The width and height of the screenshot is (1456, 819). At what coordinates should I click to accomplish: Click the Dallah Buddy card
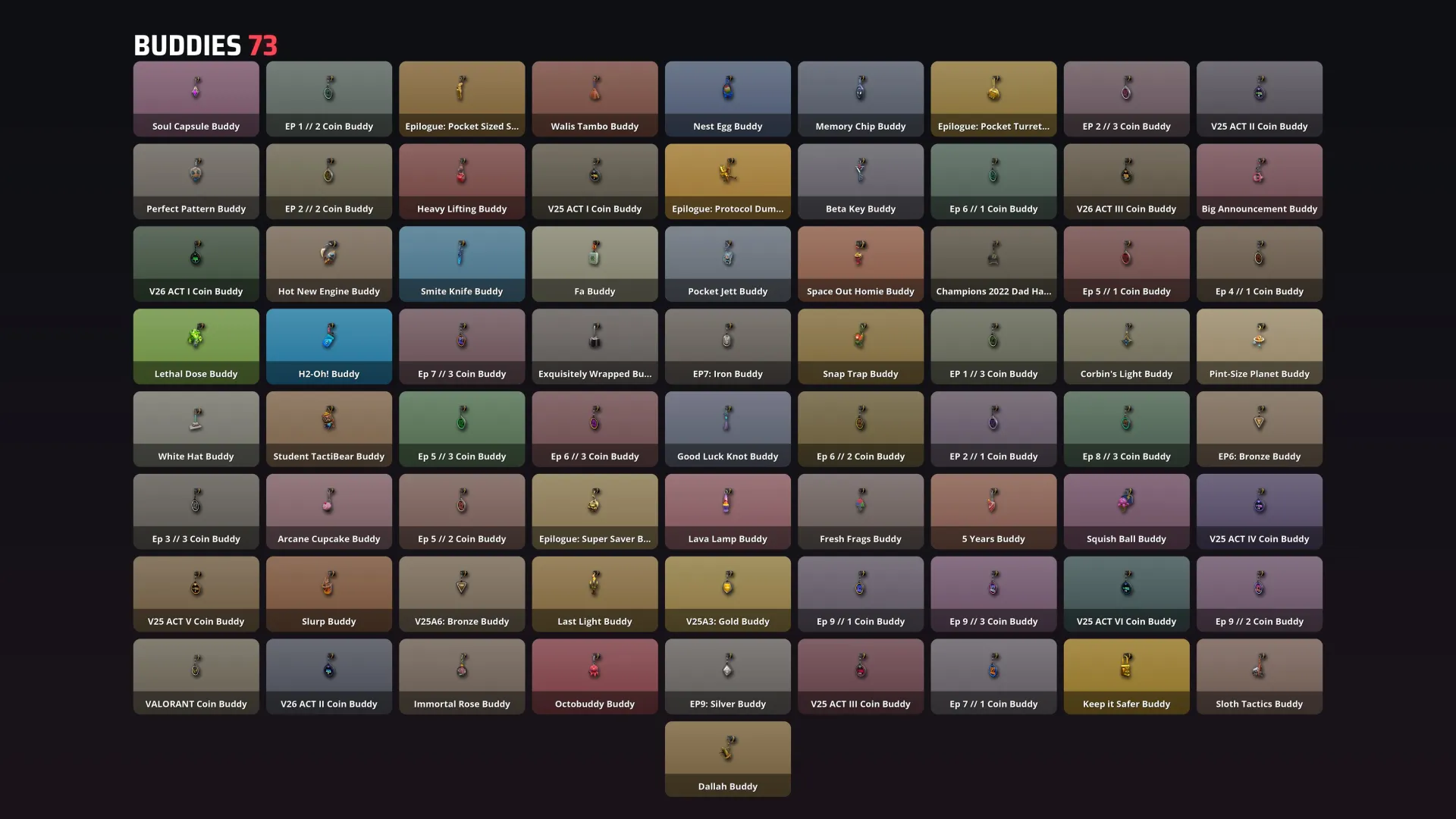728,759
